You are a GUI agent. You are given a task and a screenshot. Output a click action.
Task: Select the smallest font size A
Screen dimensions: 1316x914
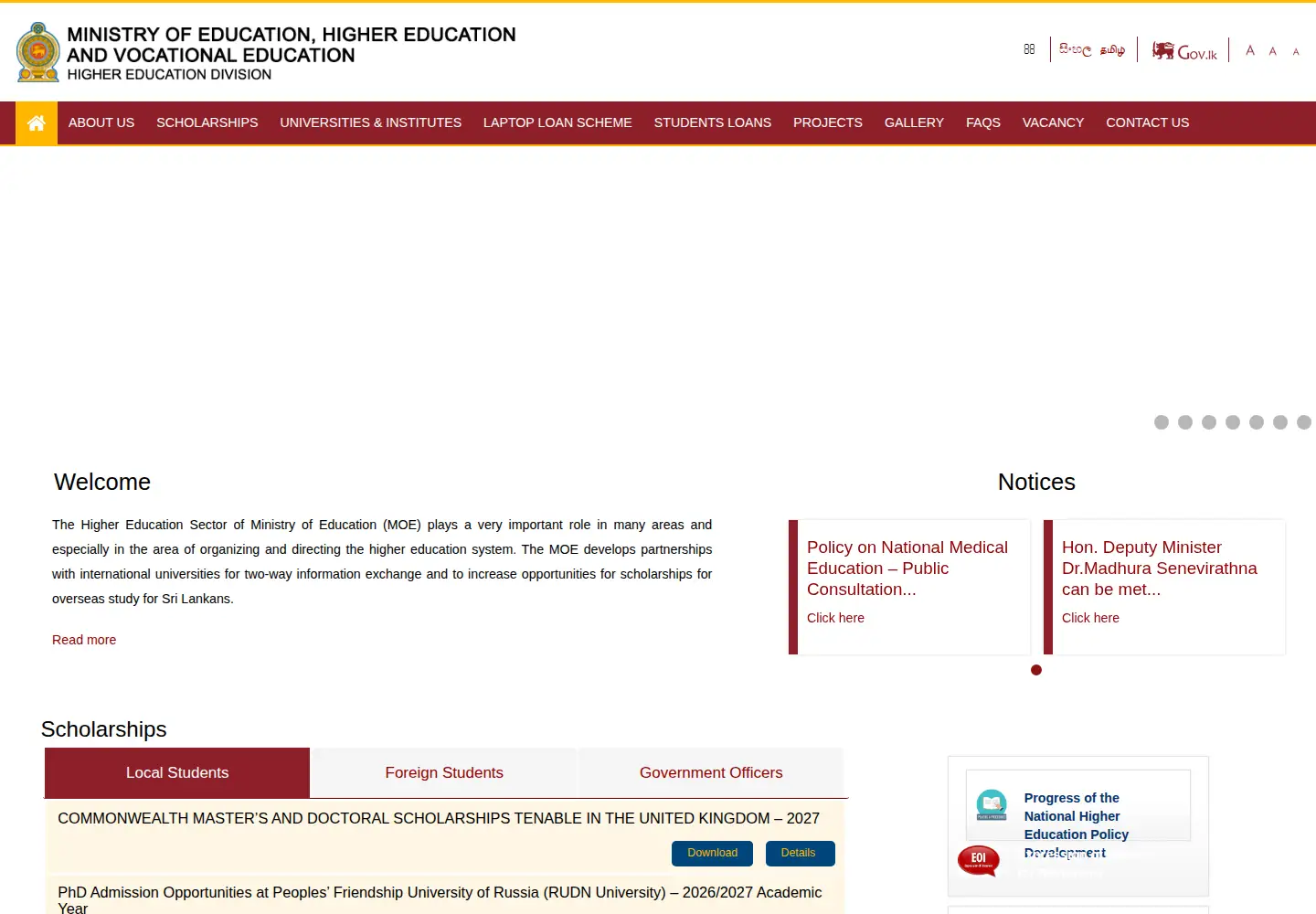coord(1296,52)
